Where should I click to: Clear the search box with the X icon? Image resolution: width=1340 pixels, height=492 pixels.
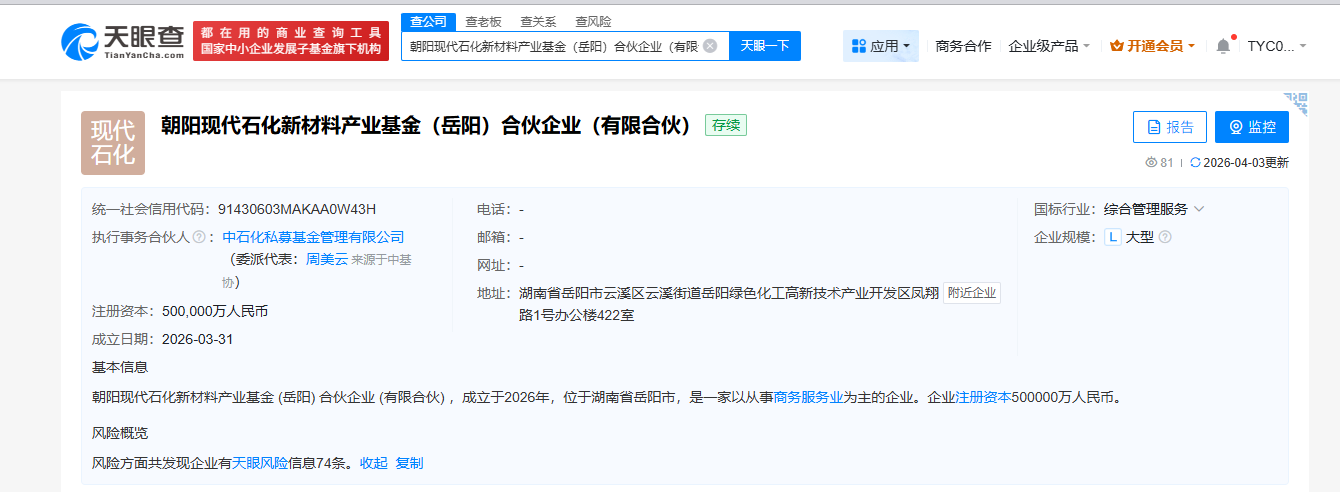[710, 46]
